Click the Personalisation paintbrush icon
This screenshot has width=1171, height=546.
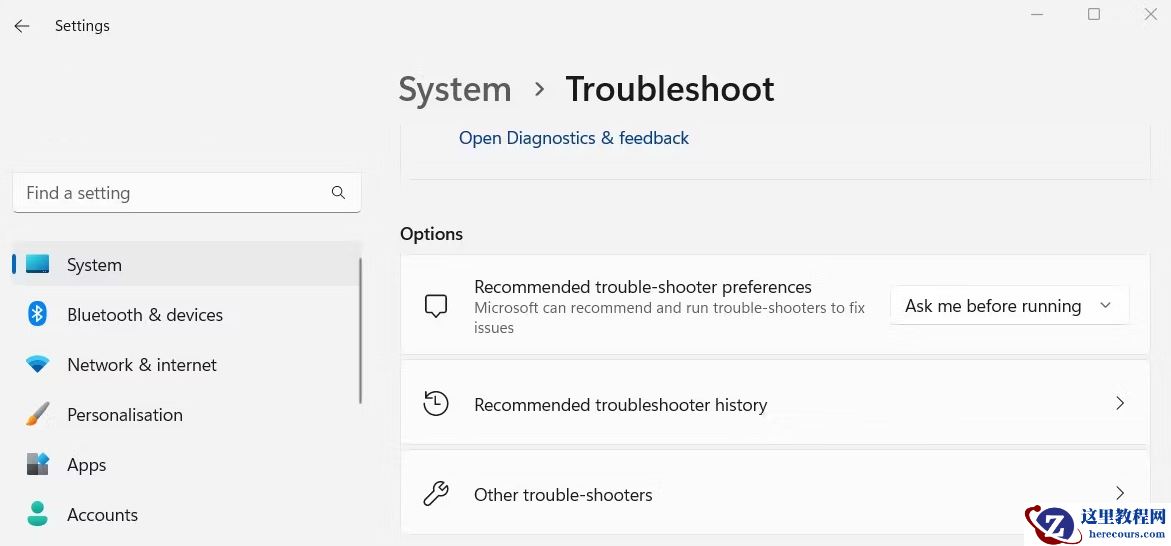coord(38,415)
